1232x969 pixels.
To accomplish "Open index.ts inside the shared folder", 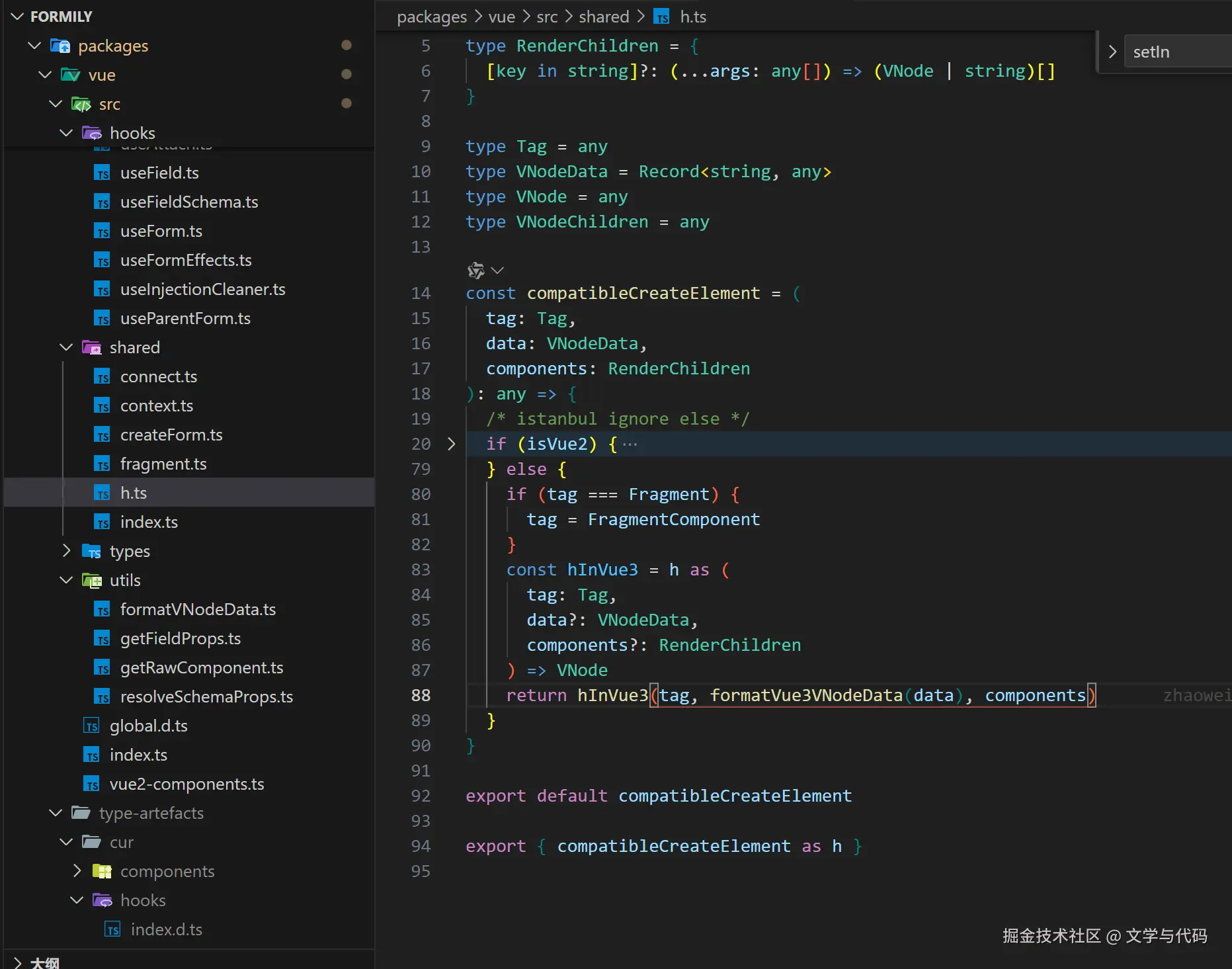I will pos(149,522).
